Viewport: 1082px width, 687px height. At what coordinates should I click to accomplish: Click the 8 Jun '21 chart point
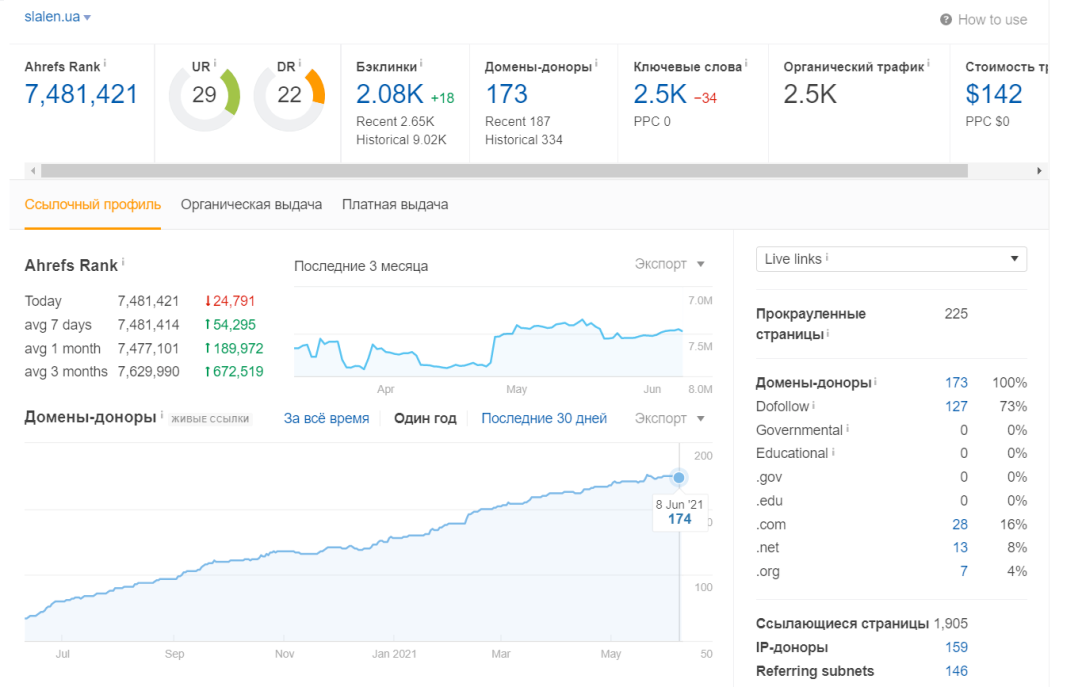[679, 477]
